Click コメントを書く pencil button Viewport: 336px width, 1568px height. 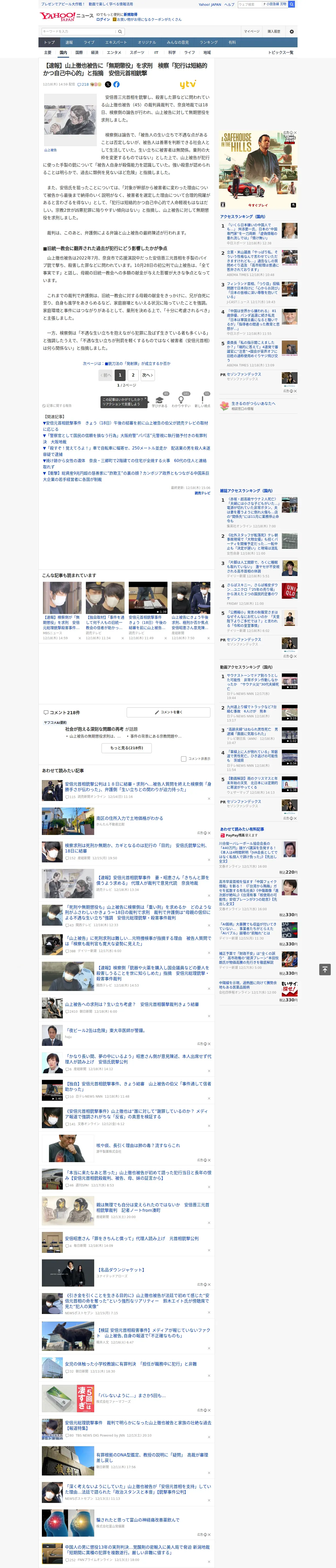pyautogui.click(x=169, y=712)
